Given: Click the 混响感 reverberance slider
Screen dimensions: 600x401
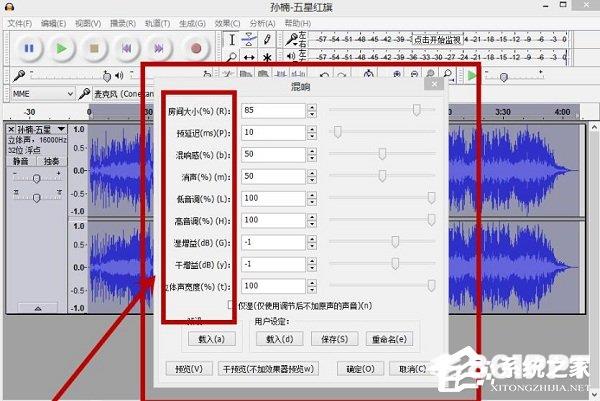Looking at the screenshot, I should [382, 153].
